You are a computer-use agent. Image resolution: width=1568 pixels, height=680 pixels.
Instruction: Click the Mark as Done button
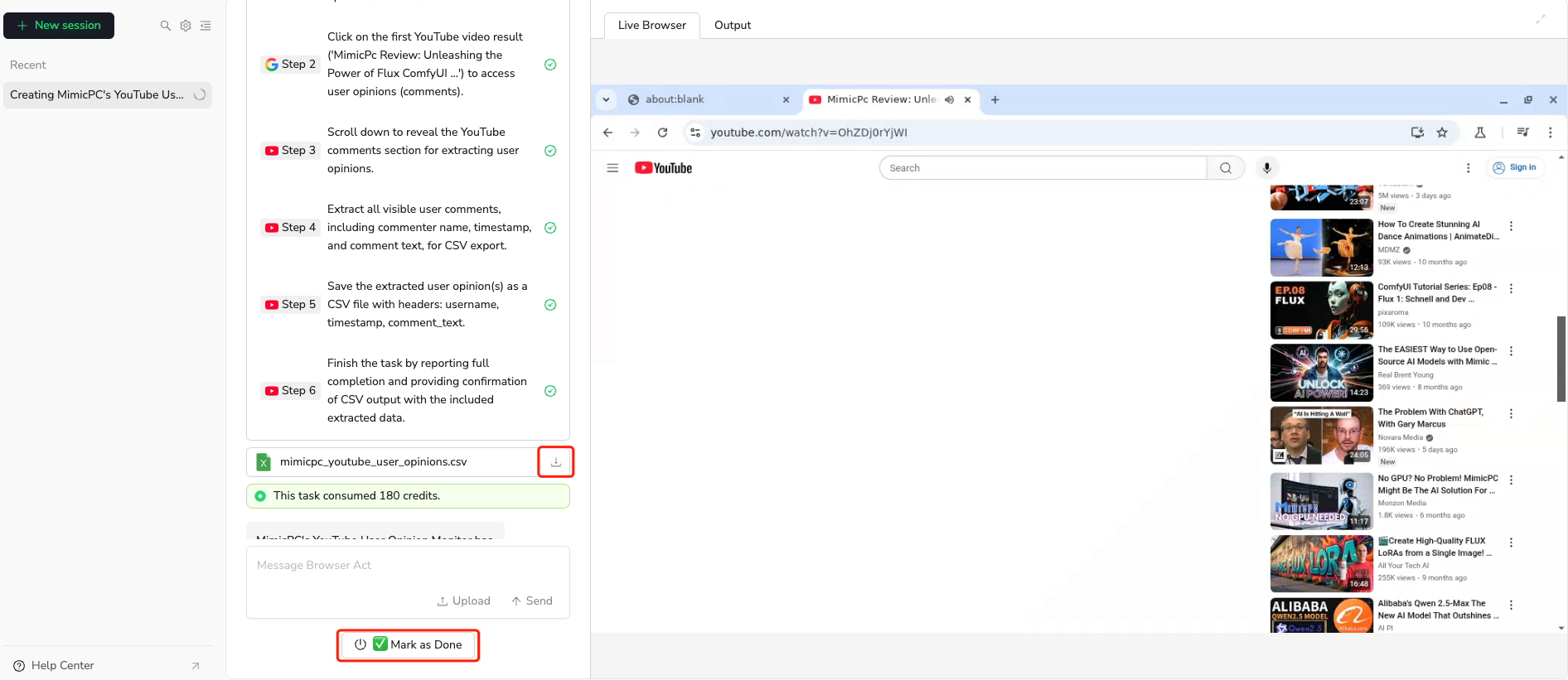(408, 645)
